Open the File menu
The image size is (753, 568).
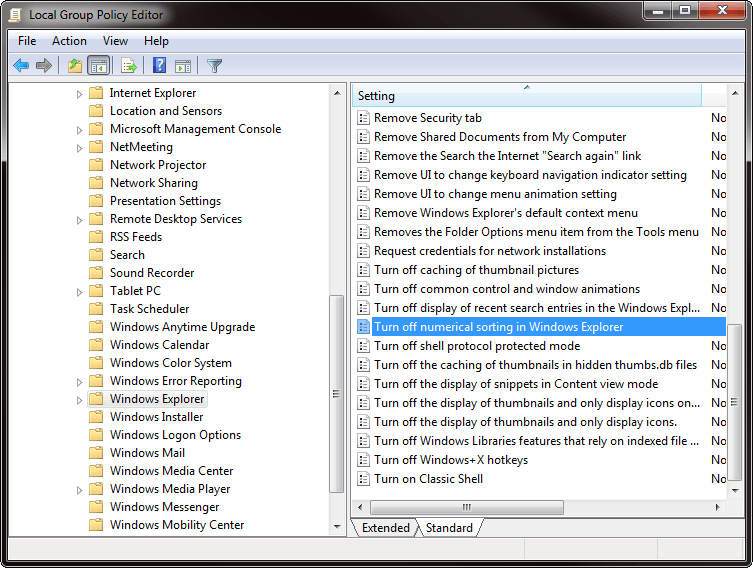pyautogui.click(x=27, y=41)
